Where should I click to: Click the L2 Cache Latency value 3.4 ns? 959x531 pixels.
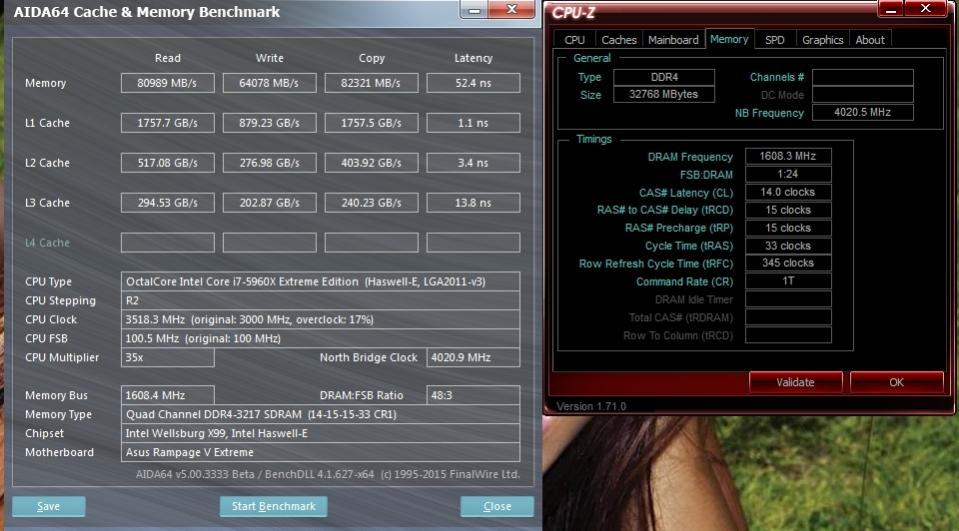pos(473,163)
